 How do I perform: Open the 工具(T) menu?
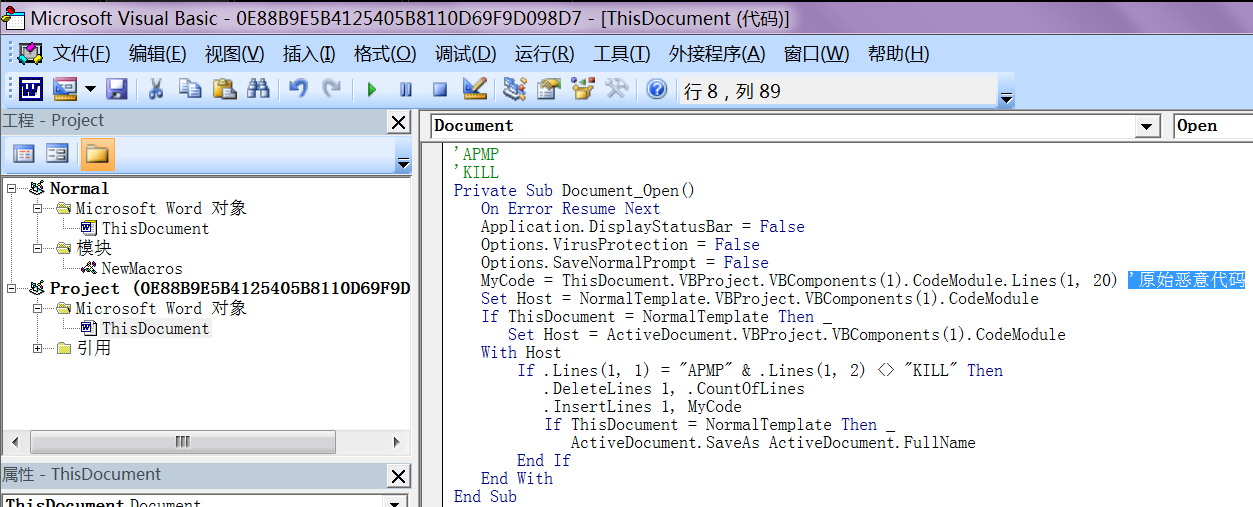(x=621, y=53)
